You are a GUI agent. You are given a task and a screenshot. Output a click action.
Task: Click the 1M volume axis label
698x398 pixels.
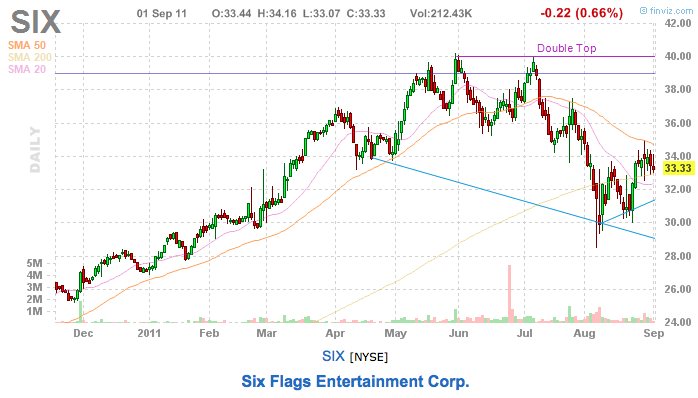point(35,311)
